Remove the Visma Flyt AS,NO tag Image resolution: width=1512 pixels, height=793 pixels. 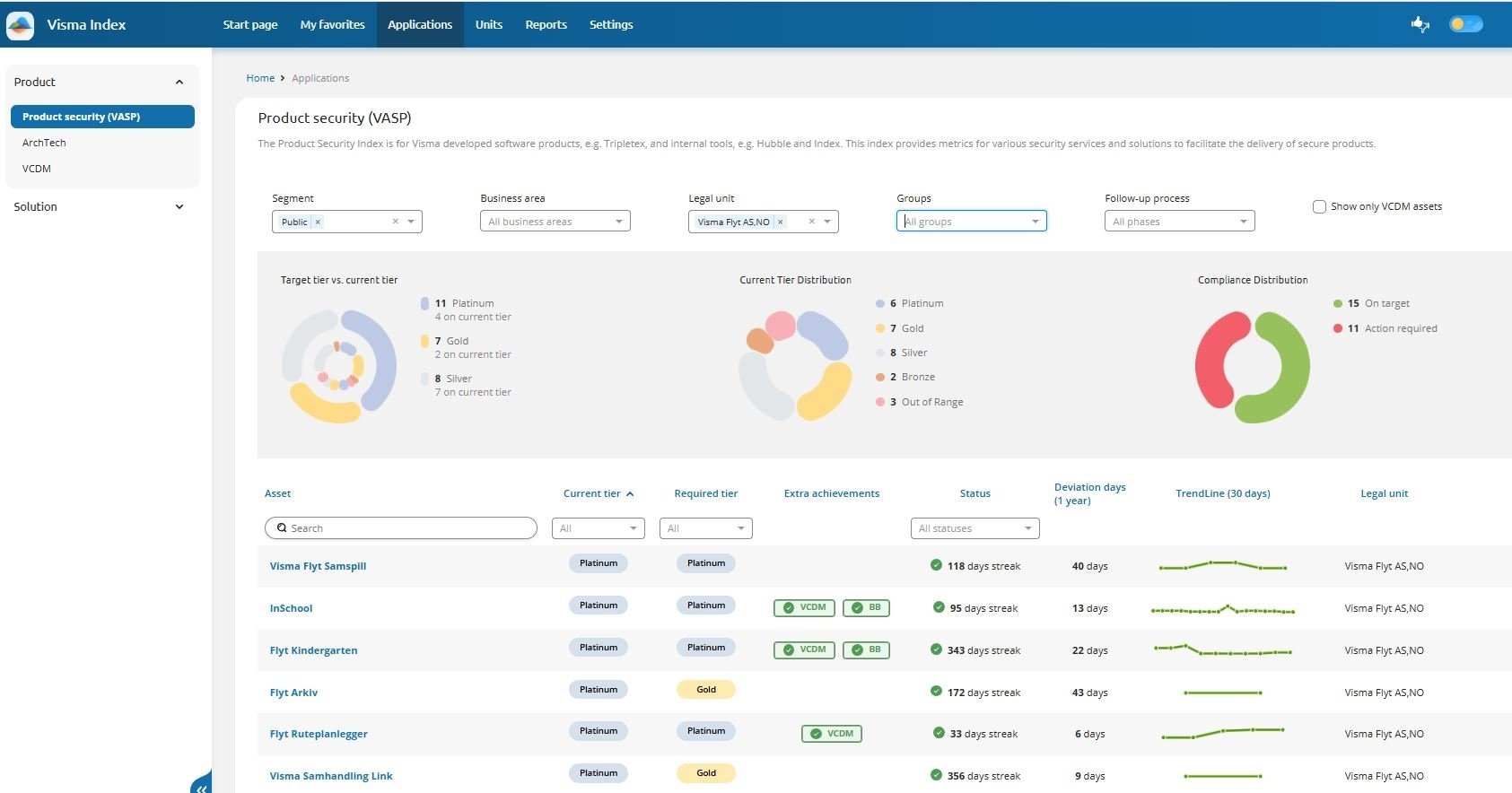780,222
